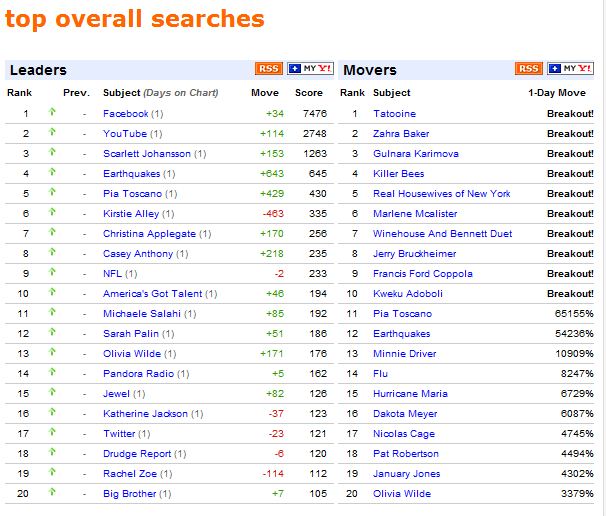
Task: Open the Gulnara Karimova link
Action: click(416, 154)
